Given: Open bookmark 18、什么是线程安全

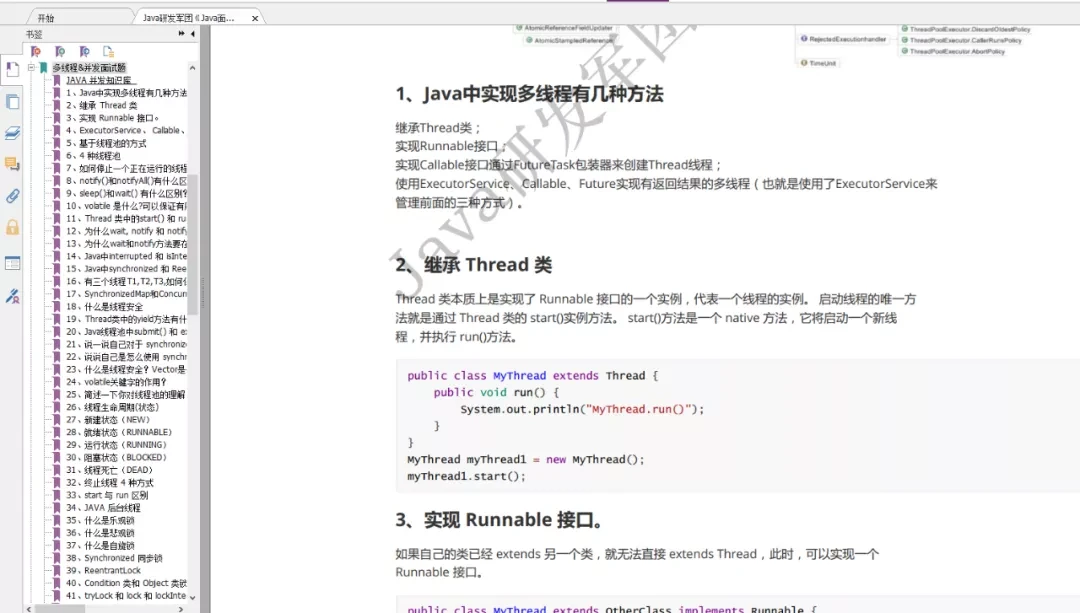Looking at the screenshot, I should (x=105, y=306).
